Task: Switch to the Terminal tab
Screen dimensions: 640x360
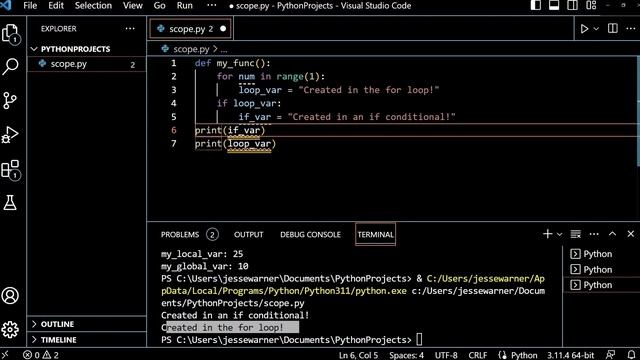Action: [x=376, y=234]
